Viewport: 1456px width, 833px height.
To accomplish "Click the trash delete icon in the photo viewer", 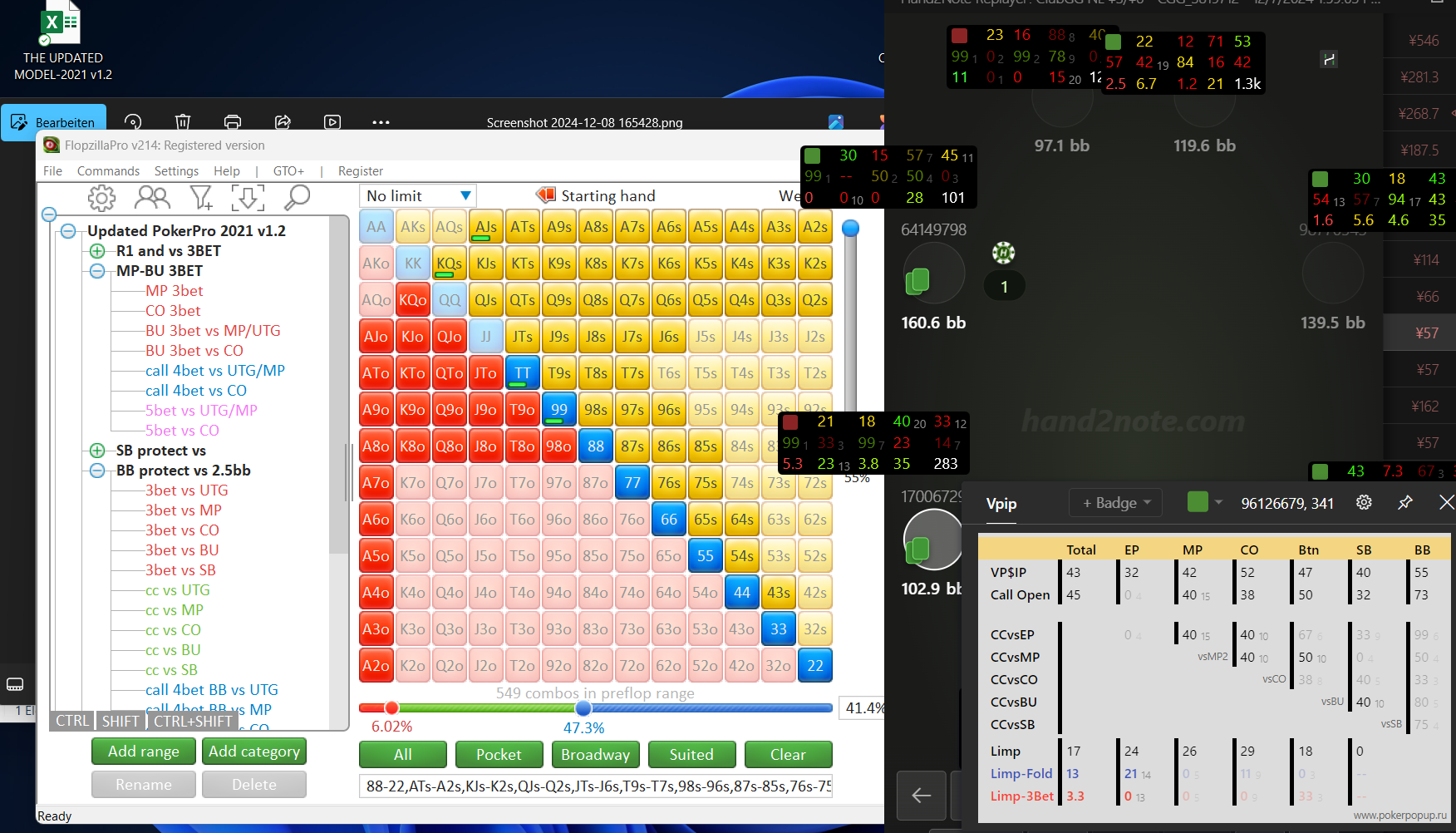I will 183,122.
